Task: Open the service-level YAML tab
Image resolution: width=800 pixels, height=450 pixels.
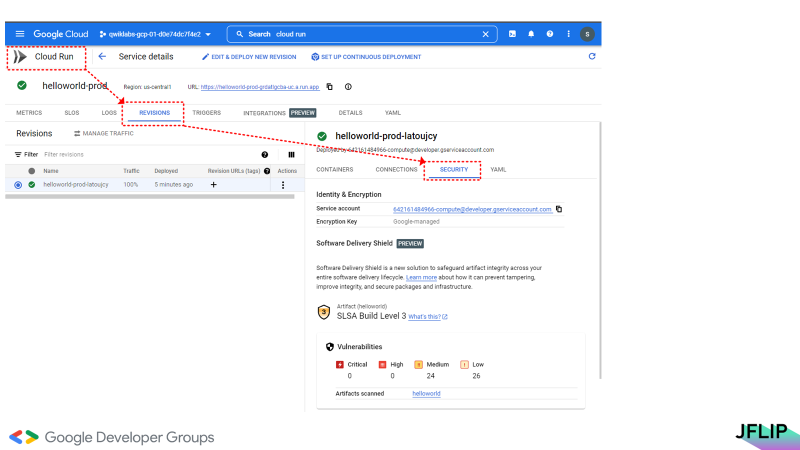Action: (392, 113)
